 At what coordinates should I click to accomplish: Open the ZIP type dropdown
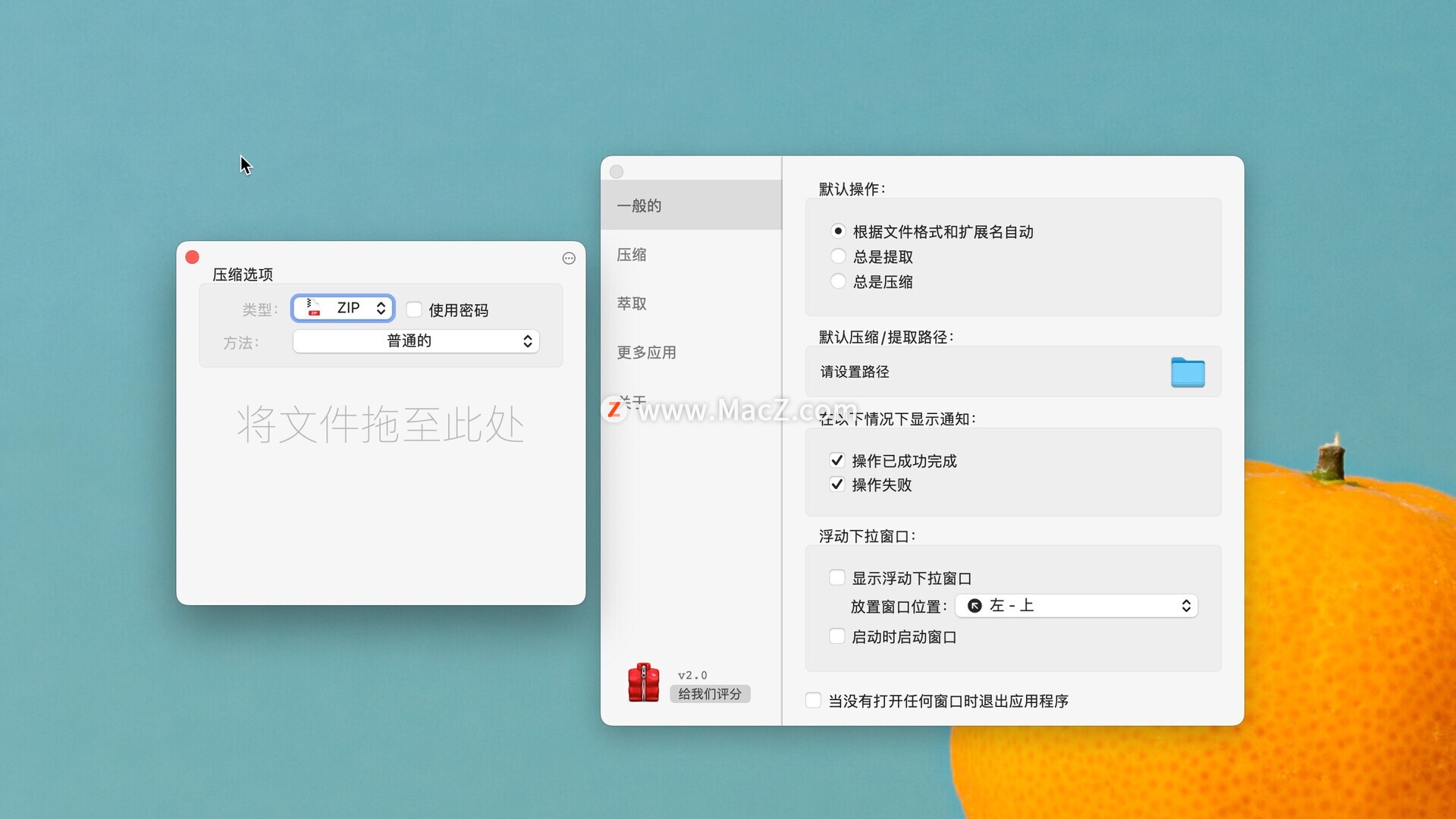(343, 308)
